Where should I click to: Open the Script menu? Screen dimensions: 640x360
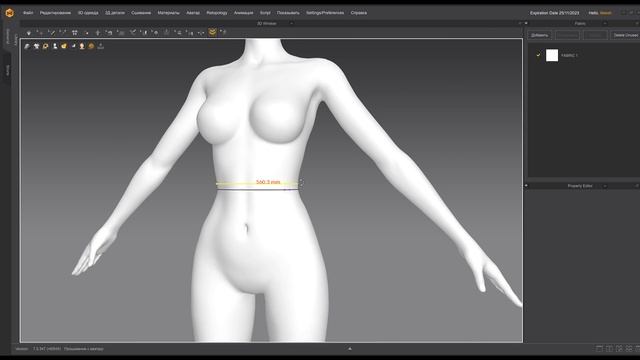coord(265,13)
